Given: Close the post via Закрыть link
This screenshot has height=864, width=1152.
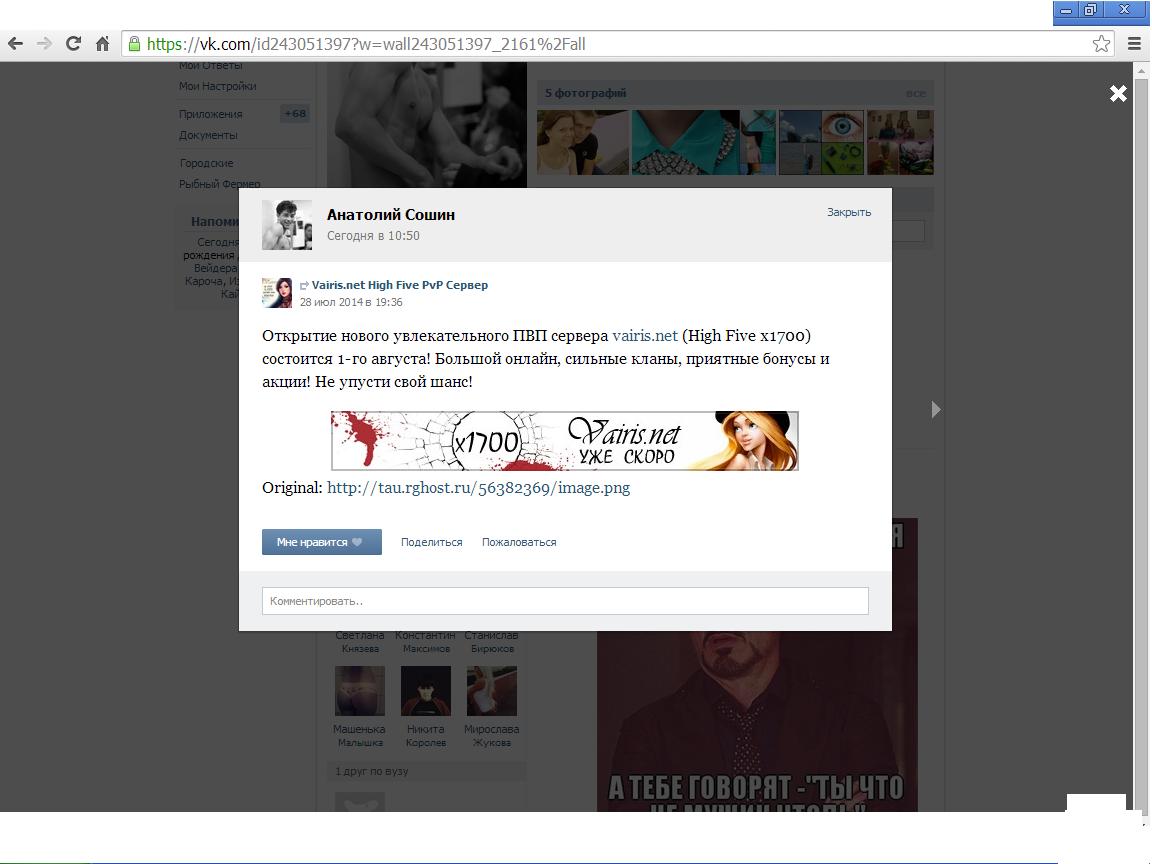Looking at the screenshot, I should 849,212.
